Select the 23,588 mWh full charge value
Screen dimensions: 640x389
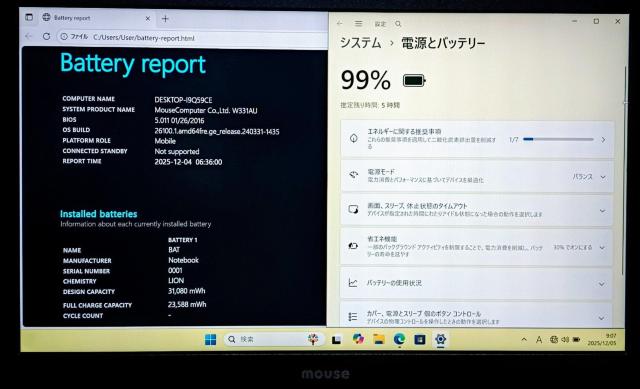click(187, 305)
